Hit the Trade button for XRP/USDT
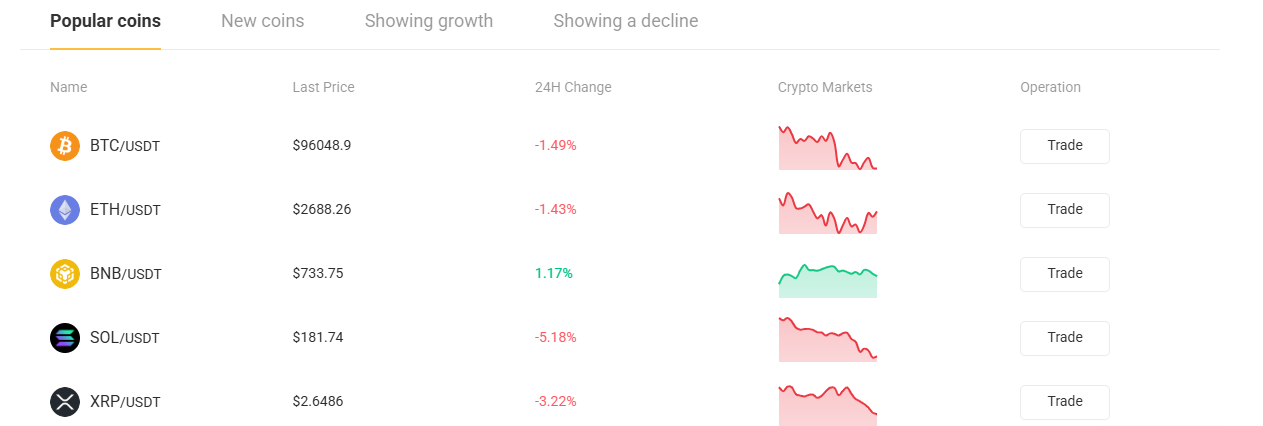 tap(1064, 402)
